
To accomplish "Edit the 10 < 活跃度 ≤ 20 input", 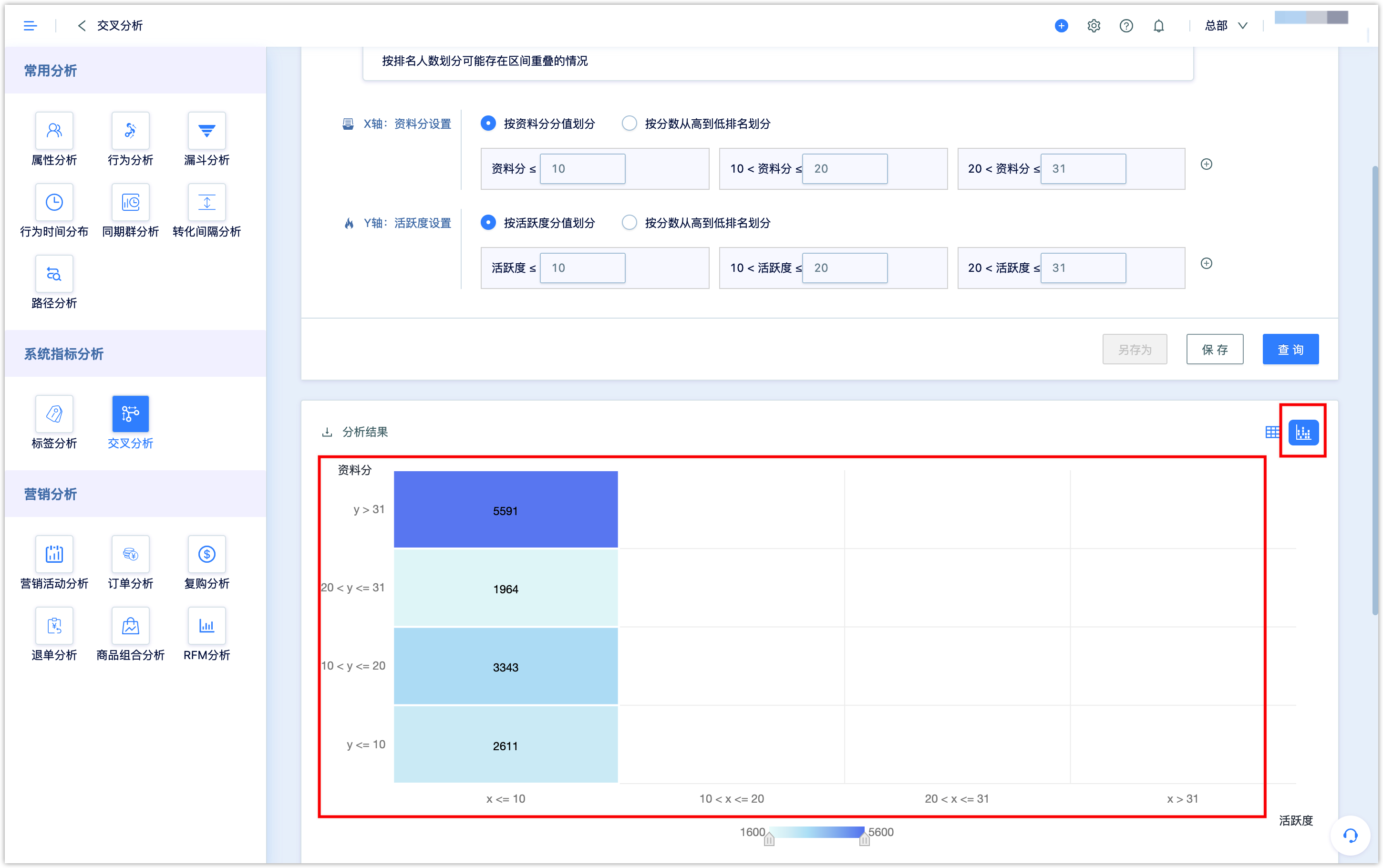I will 845,268.
